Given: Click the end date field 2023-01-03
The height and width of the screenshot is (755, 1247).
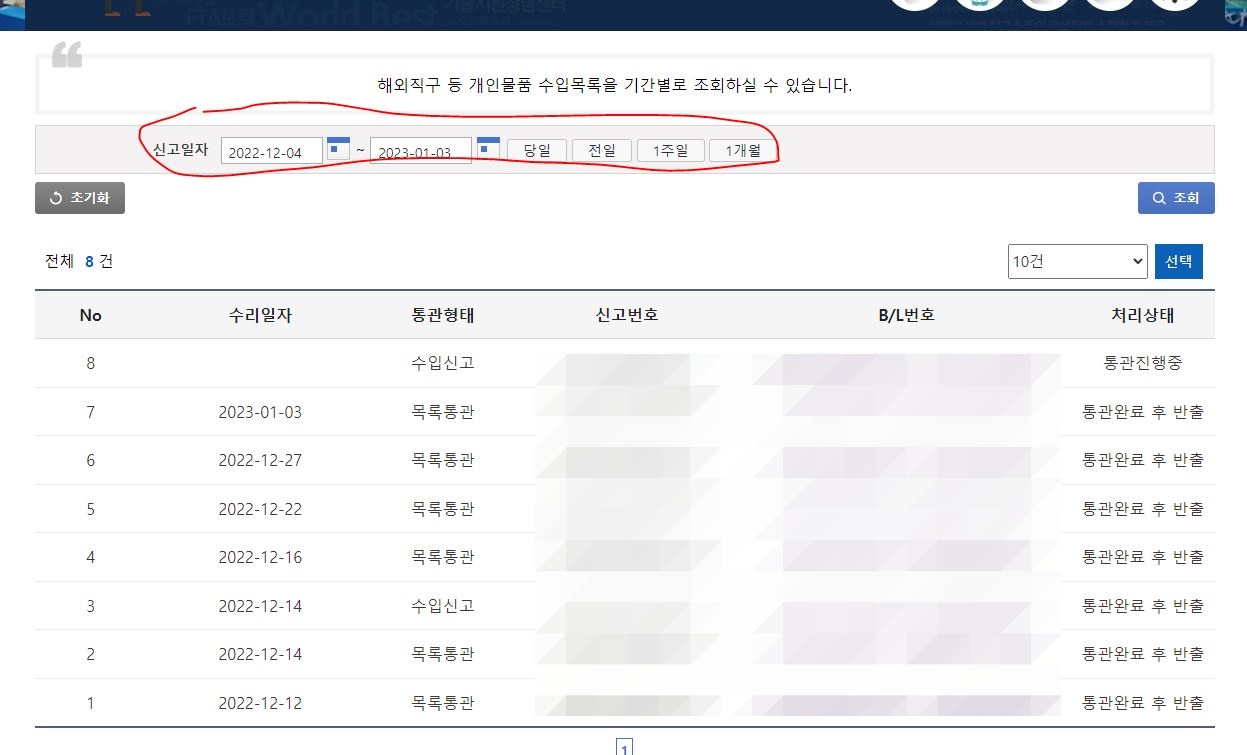Looking at the screenshot, I should 420,152.
